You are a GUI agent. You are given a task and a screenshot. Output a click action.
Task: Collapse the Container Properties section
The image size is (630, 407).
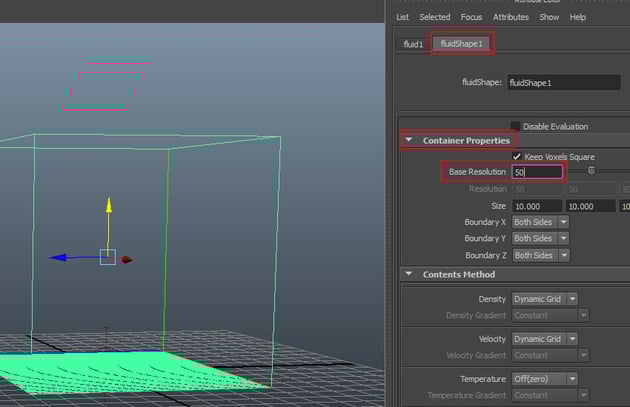pos(410,141)
